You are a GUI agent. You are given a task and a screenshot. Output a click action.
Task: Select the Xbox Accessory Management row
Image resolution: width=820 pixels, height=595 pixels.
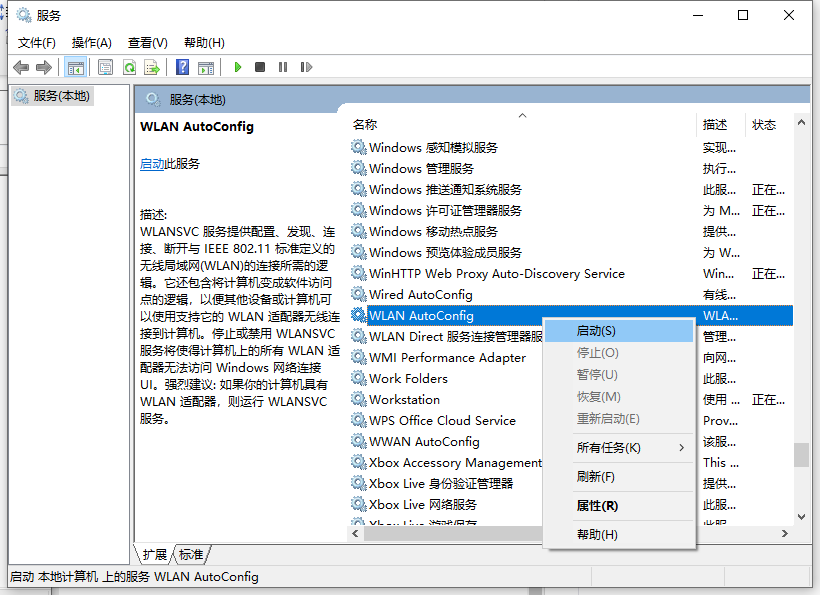point(446,463)
